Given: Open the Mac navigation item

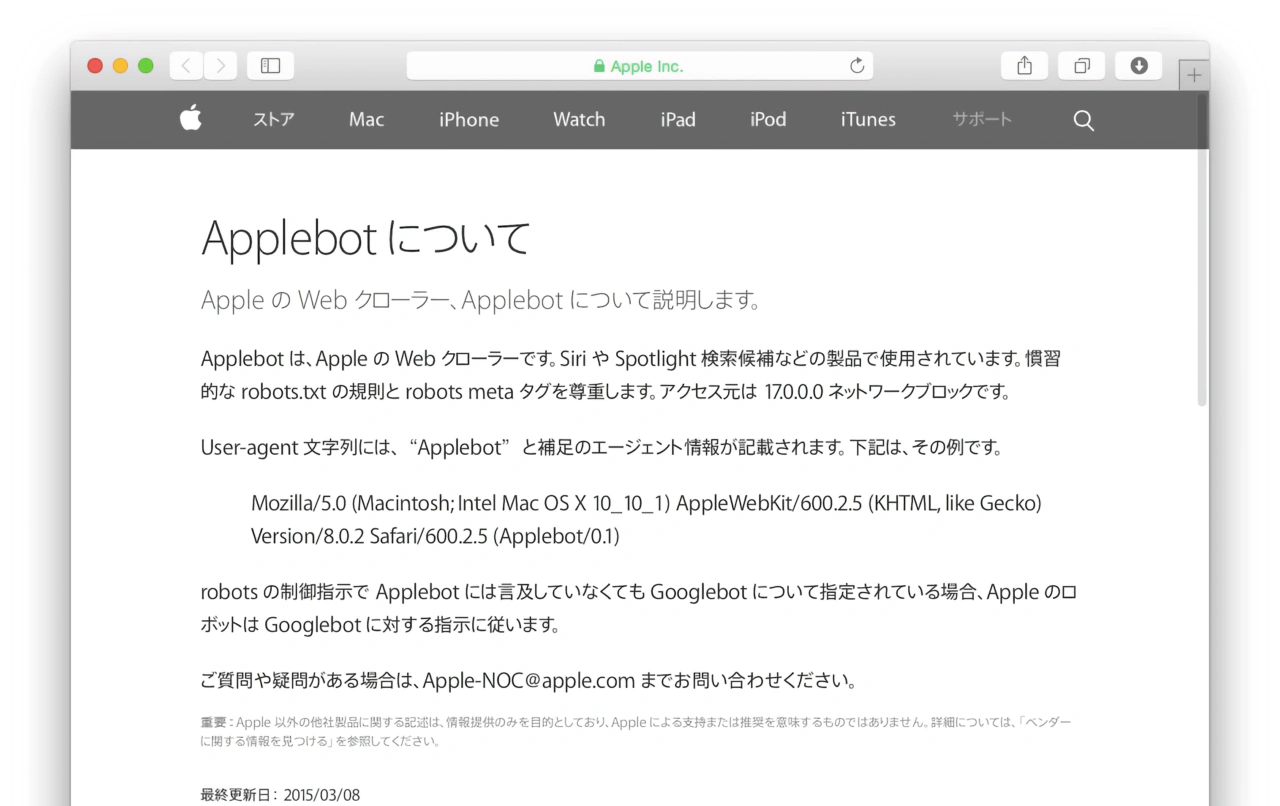Looking at the screenshot, I should (x=366, y=120).
